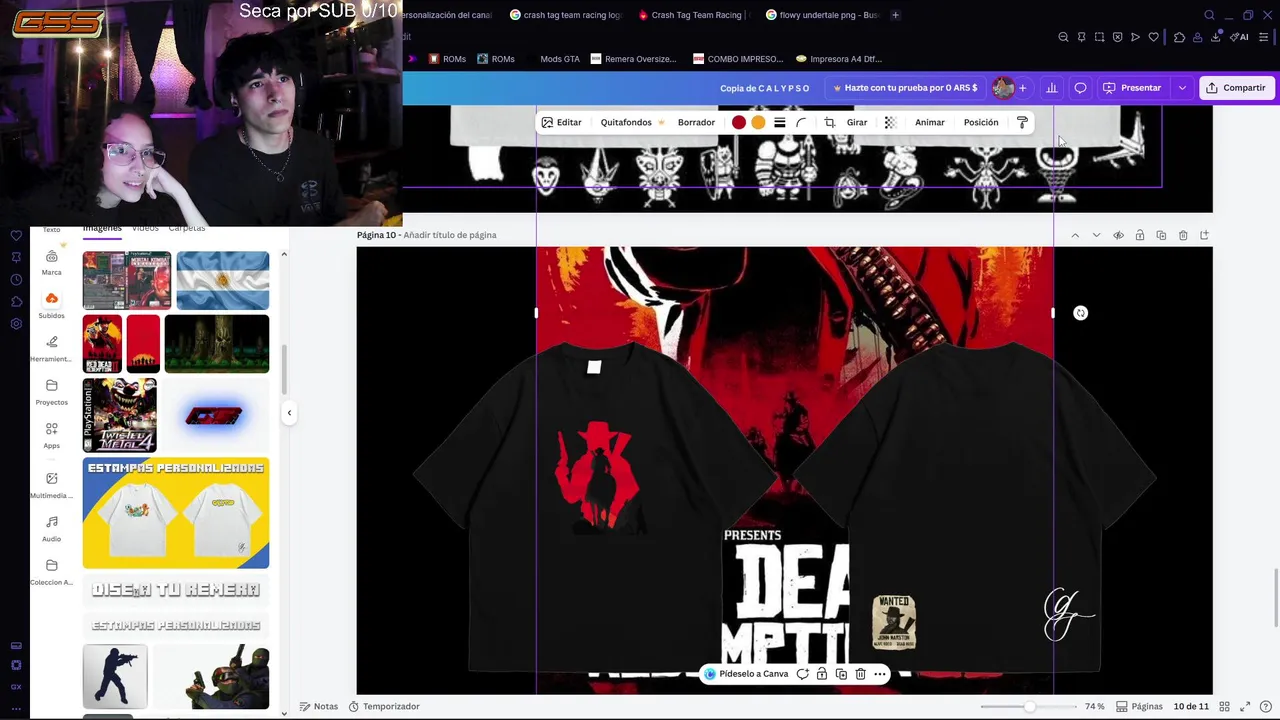Open Marca in Canva sidebar

51,263
